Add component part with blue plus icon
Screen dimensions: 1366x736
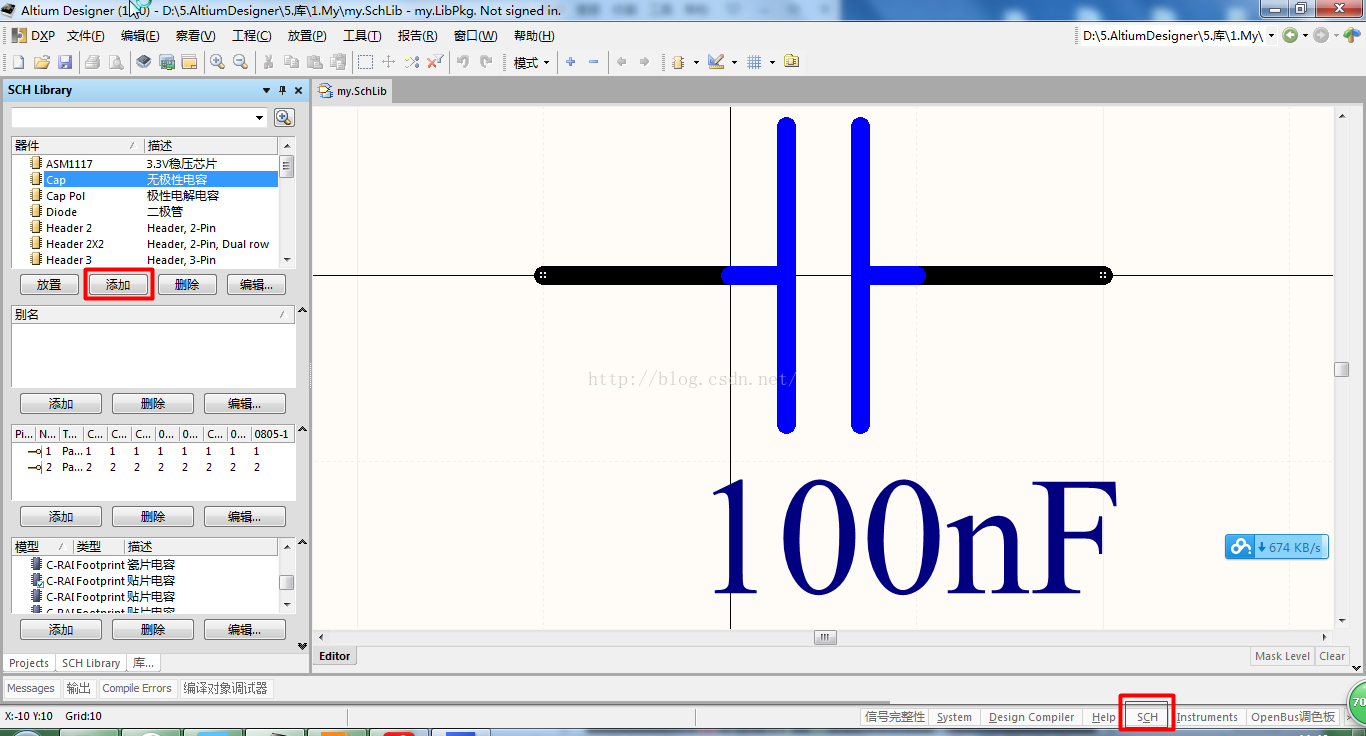[571, 62]
